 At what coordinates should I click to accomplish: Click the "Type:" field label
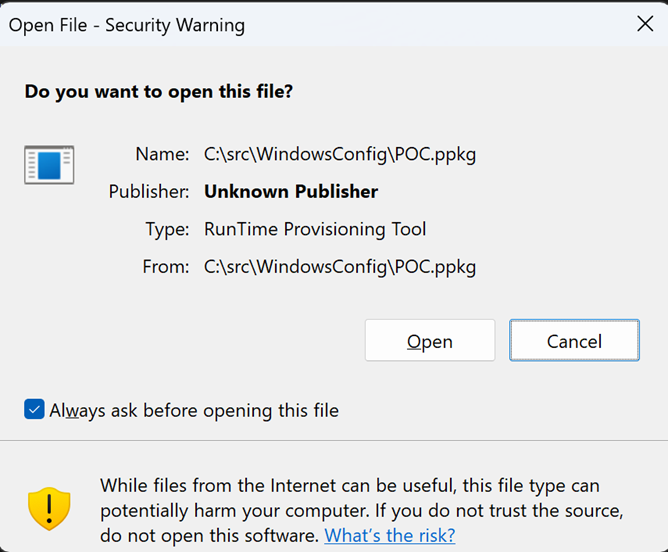coord(167,229)
